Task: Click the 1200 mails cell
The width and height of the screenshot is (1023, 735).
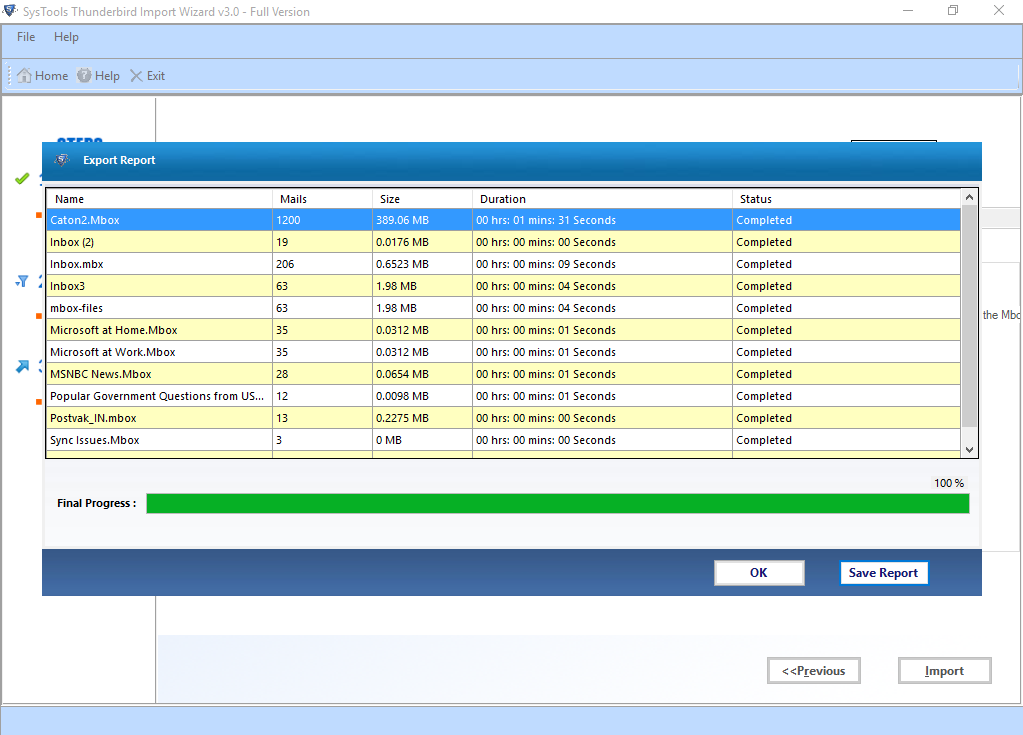Action: coord(322,220)
